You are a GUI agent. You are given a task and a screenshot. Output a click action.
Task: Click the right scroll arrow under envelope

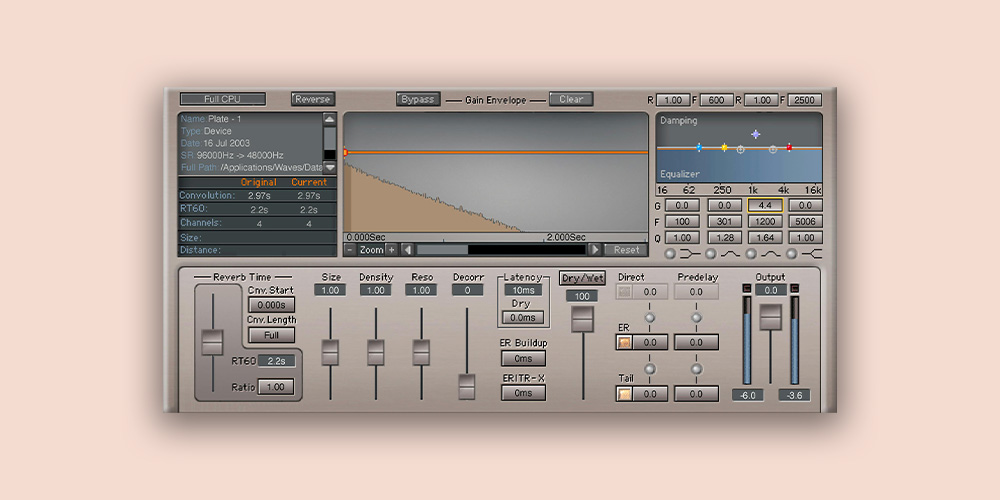(x=594, y=250)
